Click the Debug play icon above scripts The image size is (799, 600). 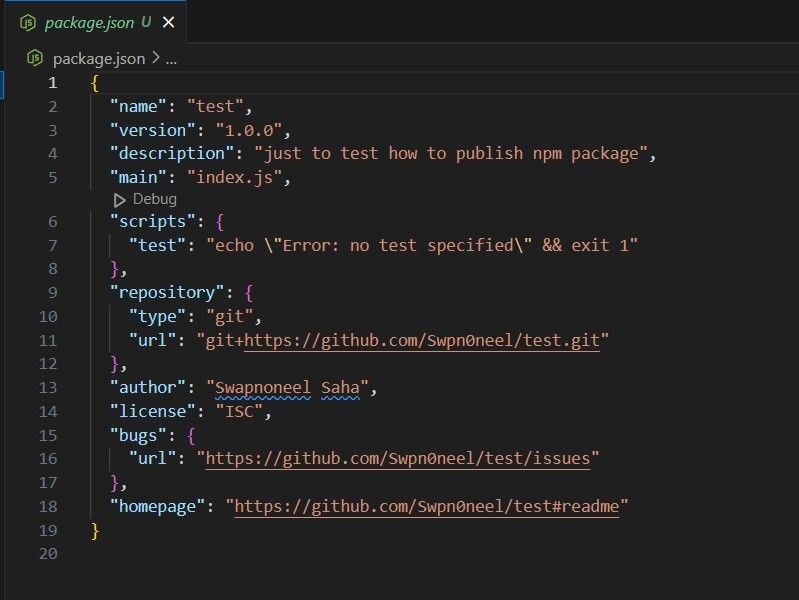click(119, 200)
